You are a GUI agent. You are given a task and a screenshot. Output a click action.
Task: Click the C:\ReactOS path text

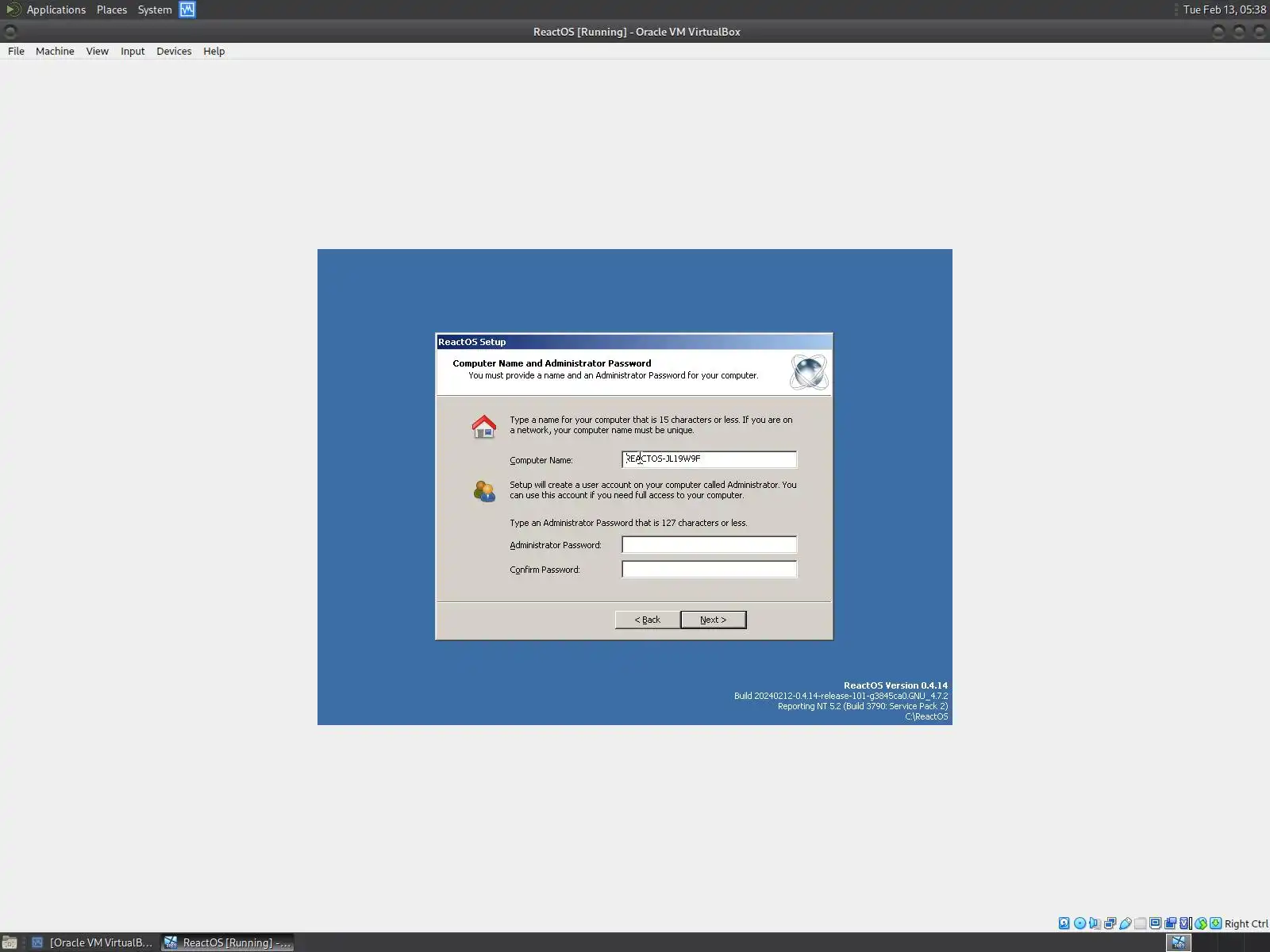click(x=926, y=716)
